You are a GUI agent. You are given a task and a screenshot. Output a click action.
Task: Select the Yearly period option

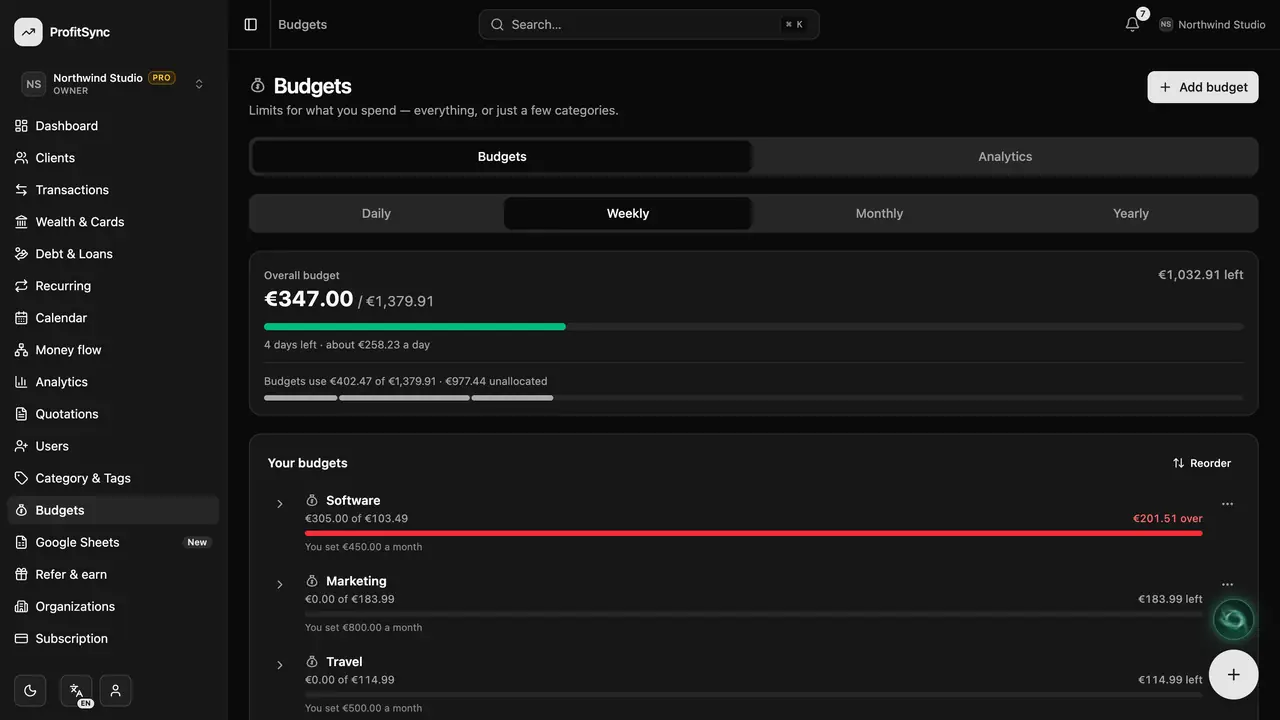click(1131, 213)
